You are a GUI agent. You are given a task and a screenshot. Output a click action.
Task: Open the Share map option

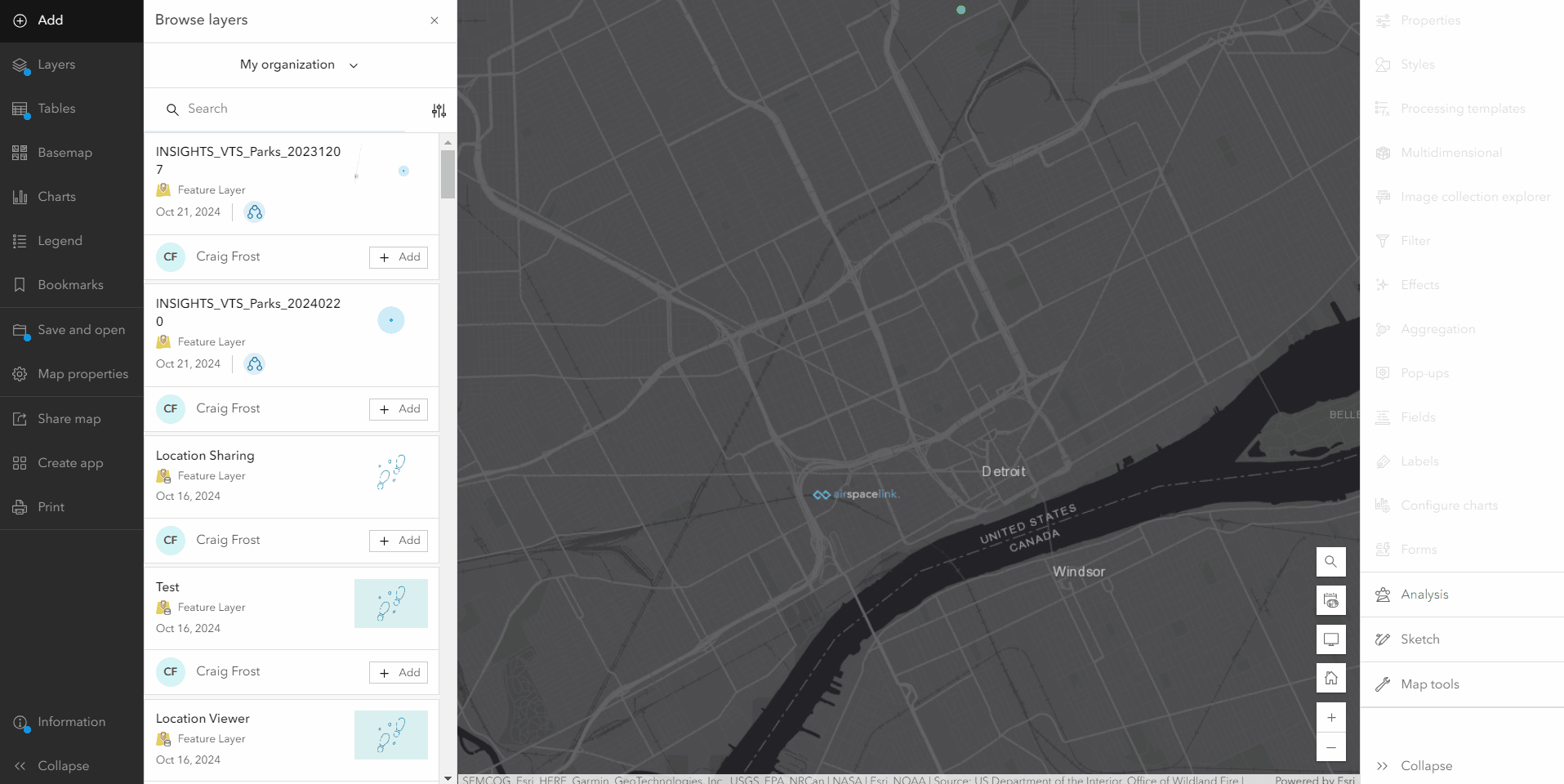[x=69, y=419]
